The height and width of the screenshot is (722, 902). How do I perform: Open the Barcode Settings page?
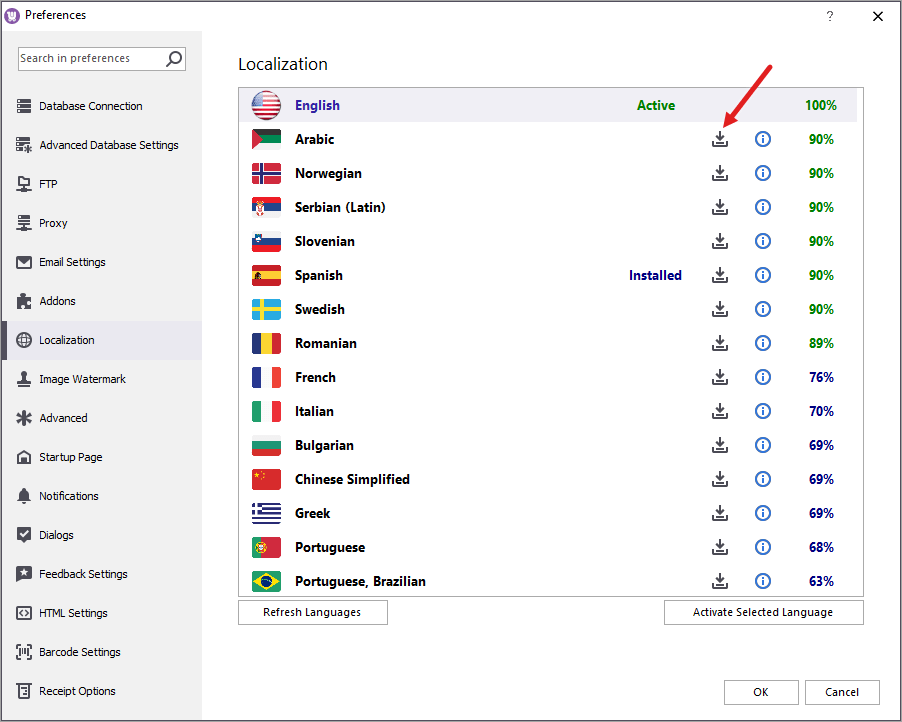pyautogui.click(x=79, y=653)
